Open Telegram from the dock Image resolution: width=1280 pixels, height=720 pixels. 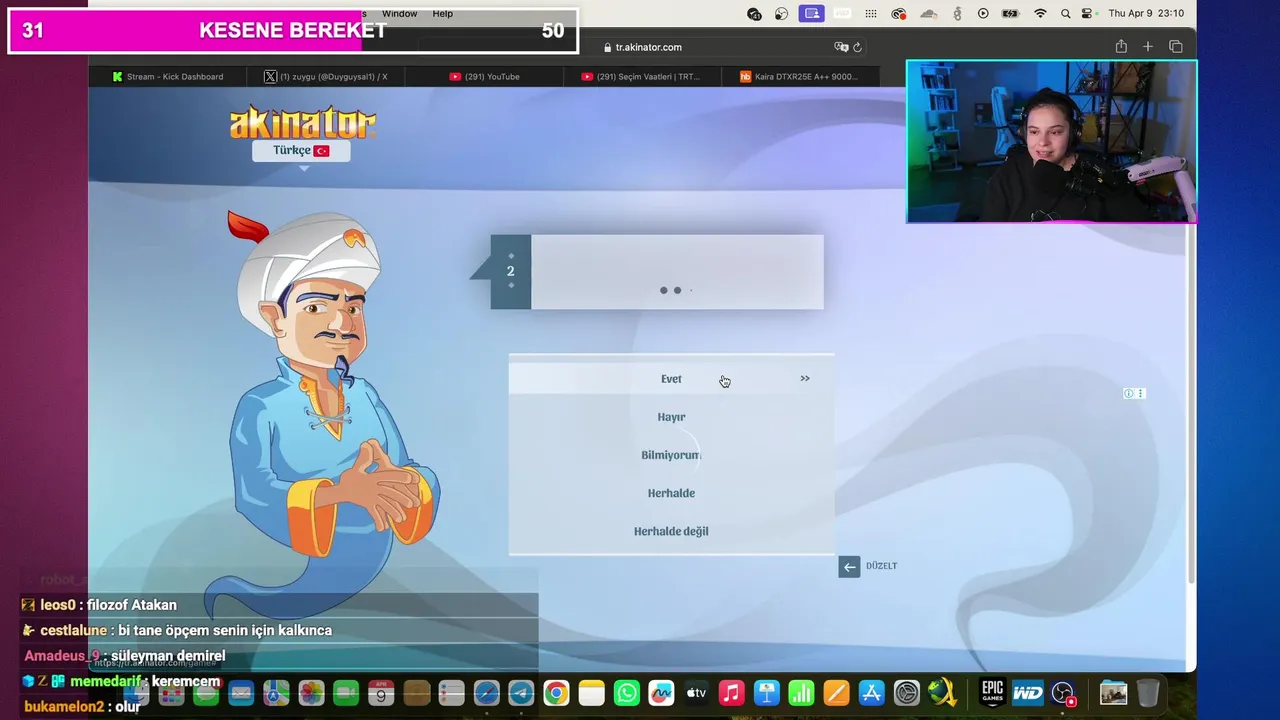[x=521, y=692]
